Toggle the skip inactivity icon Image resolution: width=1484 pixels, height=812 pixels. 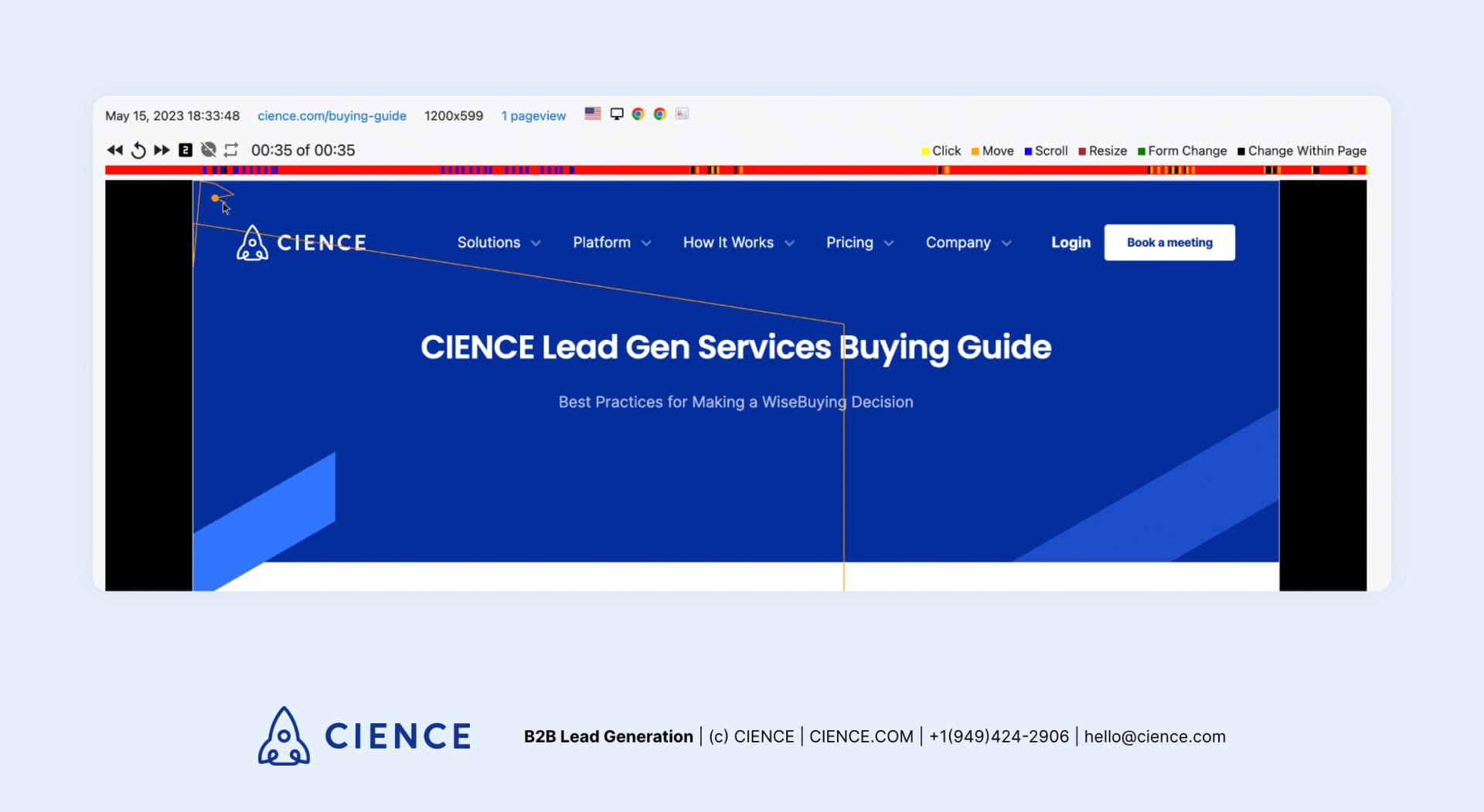click(x=209, y=150)
